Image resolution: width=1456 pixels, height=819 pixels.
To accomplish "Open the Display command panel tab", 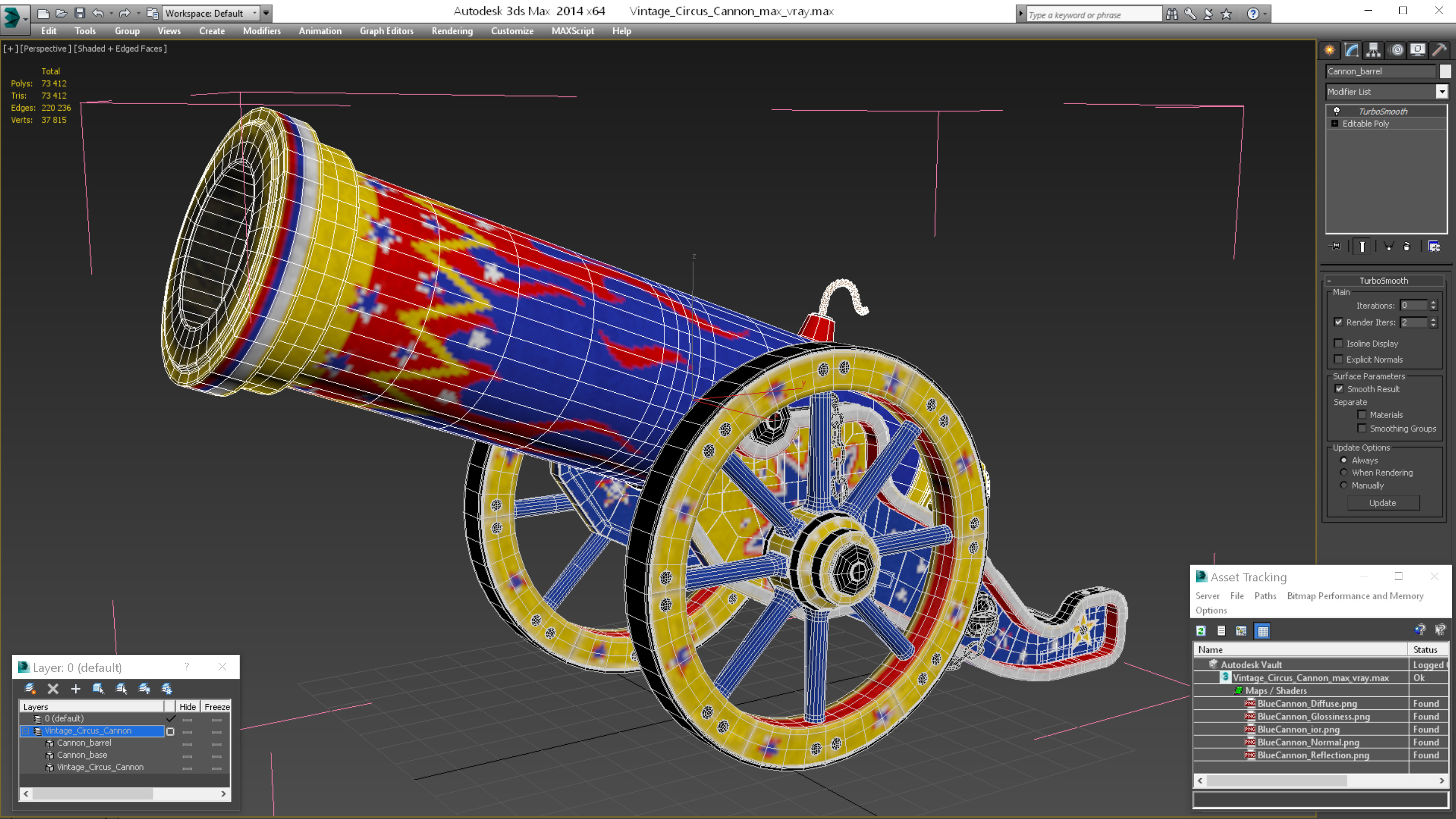I will (x=1418, y=51).
